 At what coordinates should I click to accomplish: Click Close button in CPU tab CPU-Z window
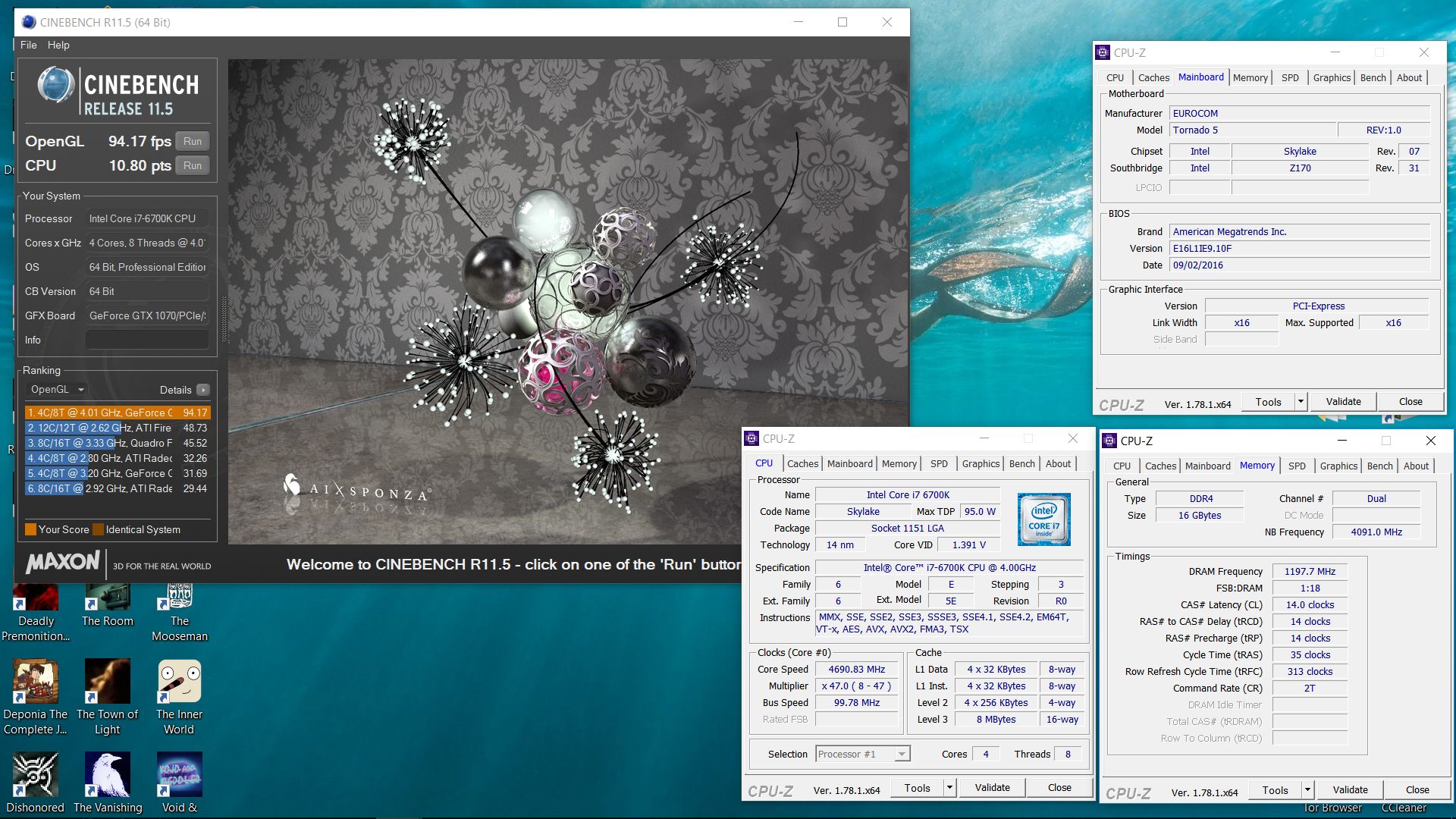pyautogui.click(x=1059, y=788)
